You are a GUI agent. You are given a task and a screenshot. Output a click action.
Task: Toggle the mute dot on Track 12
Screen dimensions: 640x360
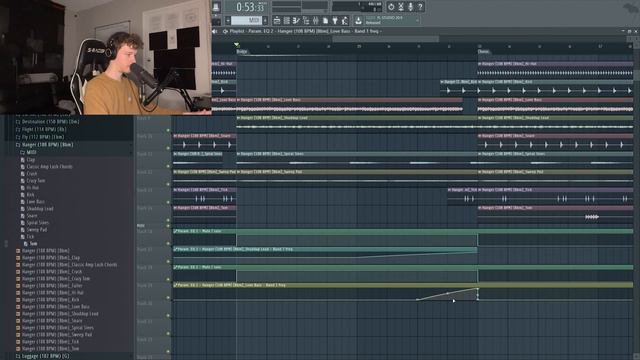click(x=168, y=184)
